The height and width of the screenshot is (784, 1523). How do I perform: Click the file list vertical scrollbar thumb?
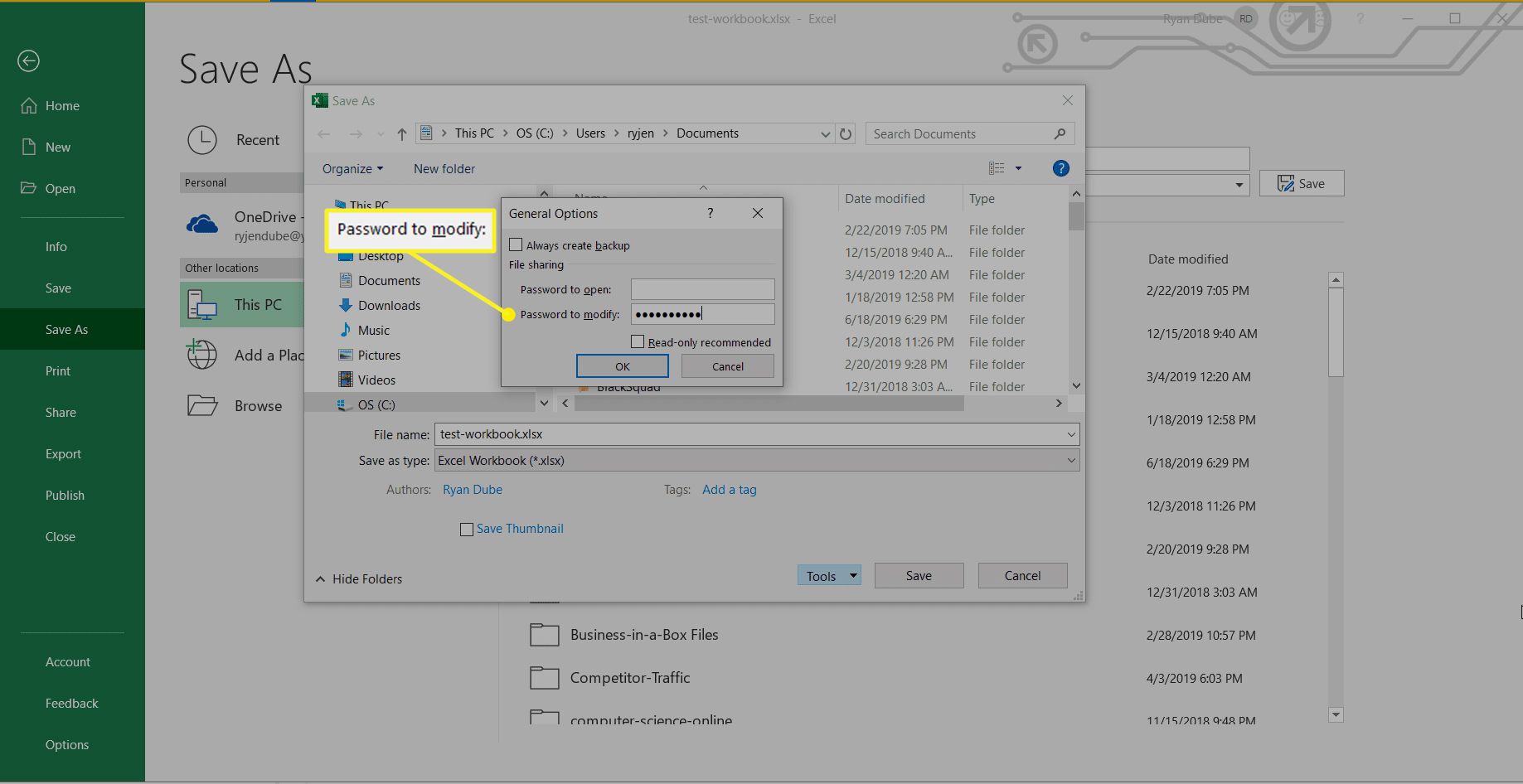tap(1076, 215)
